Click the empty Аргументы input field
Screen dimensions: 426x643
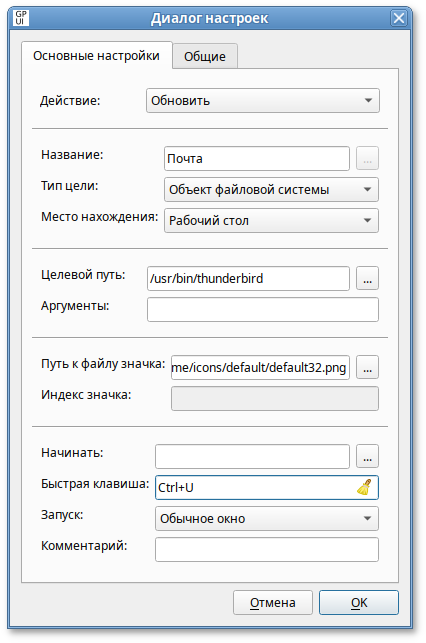coord(263,310)
